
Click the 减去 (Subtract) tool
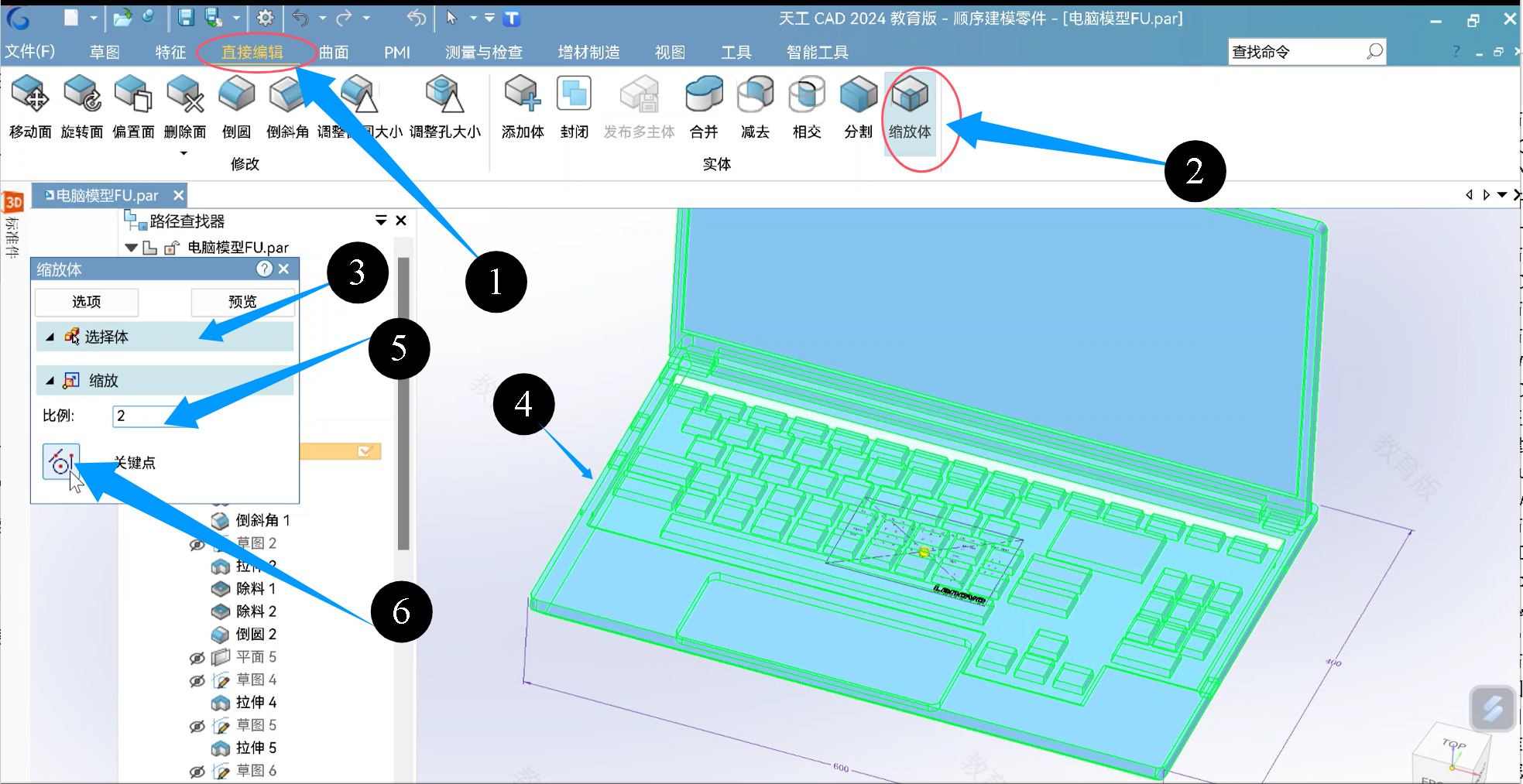[x=755, y=107]
